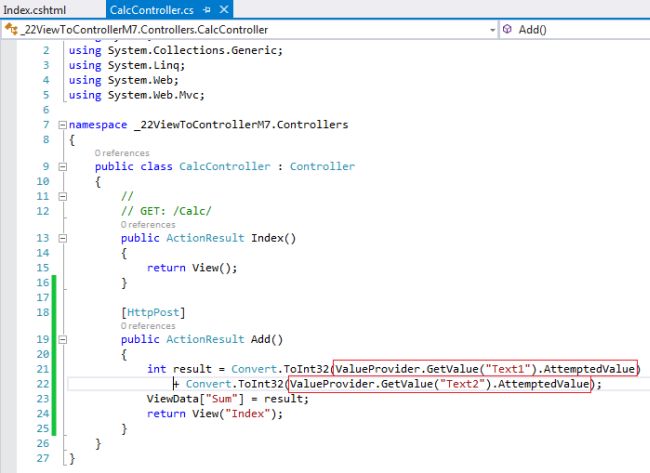Click the '// GET: /Calc/' comment

[166, 211]
